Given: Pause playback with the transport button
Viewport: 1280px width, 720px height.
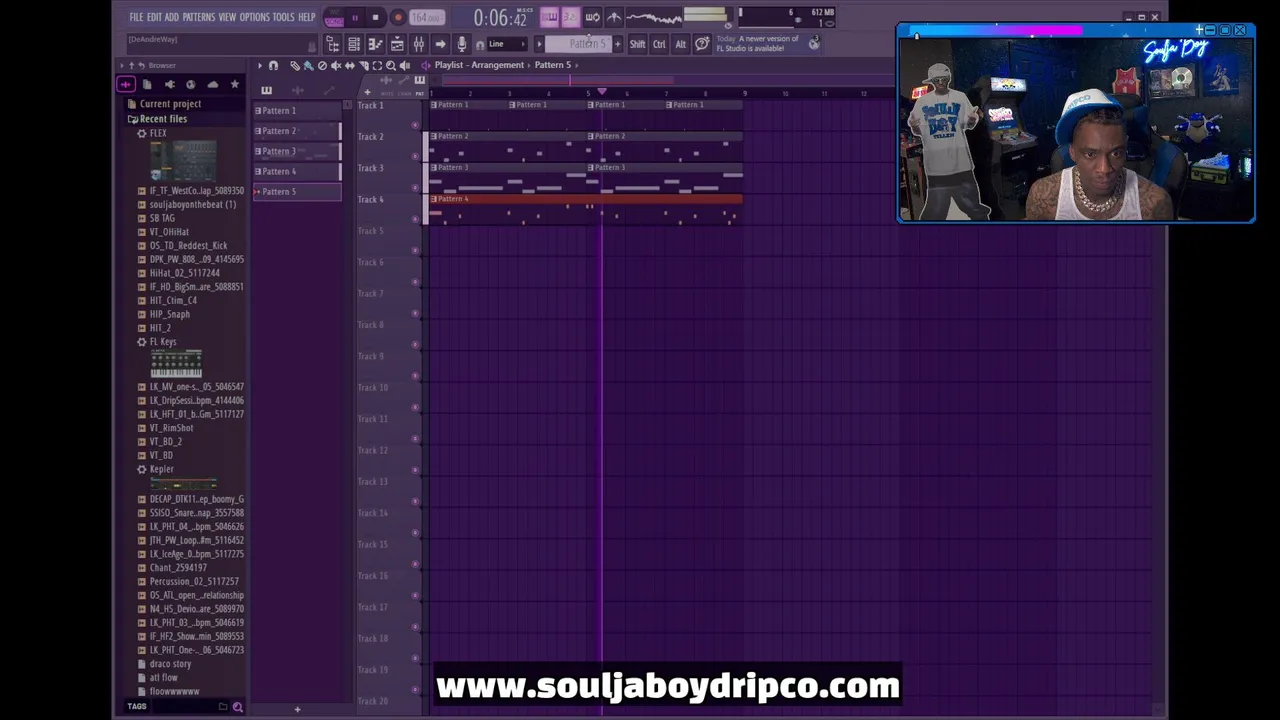Looking at the screenshot, I should tap(354, 17).
